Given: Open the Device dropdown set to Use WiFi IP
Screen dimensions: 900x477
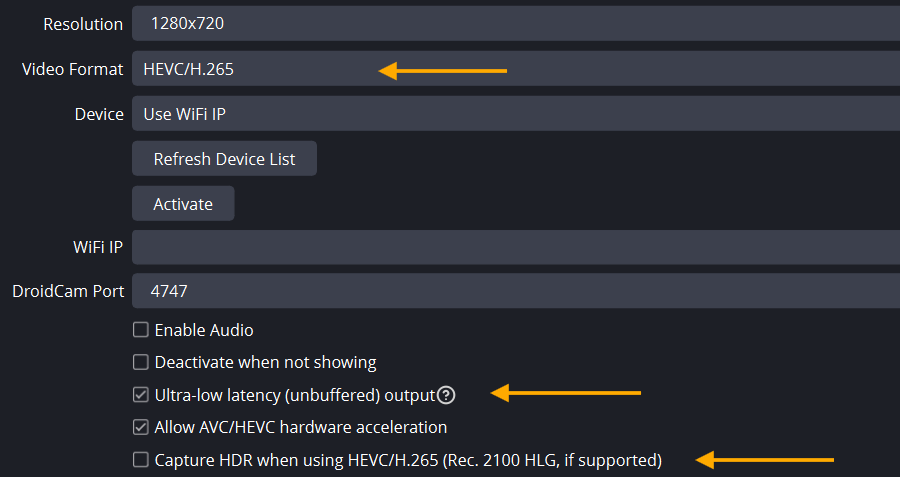Looking at the screenshot, I should click(x=516, y=114).
